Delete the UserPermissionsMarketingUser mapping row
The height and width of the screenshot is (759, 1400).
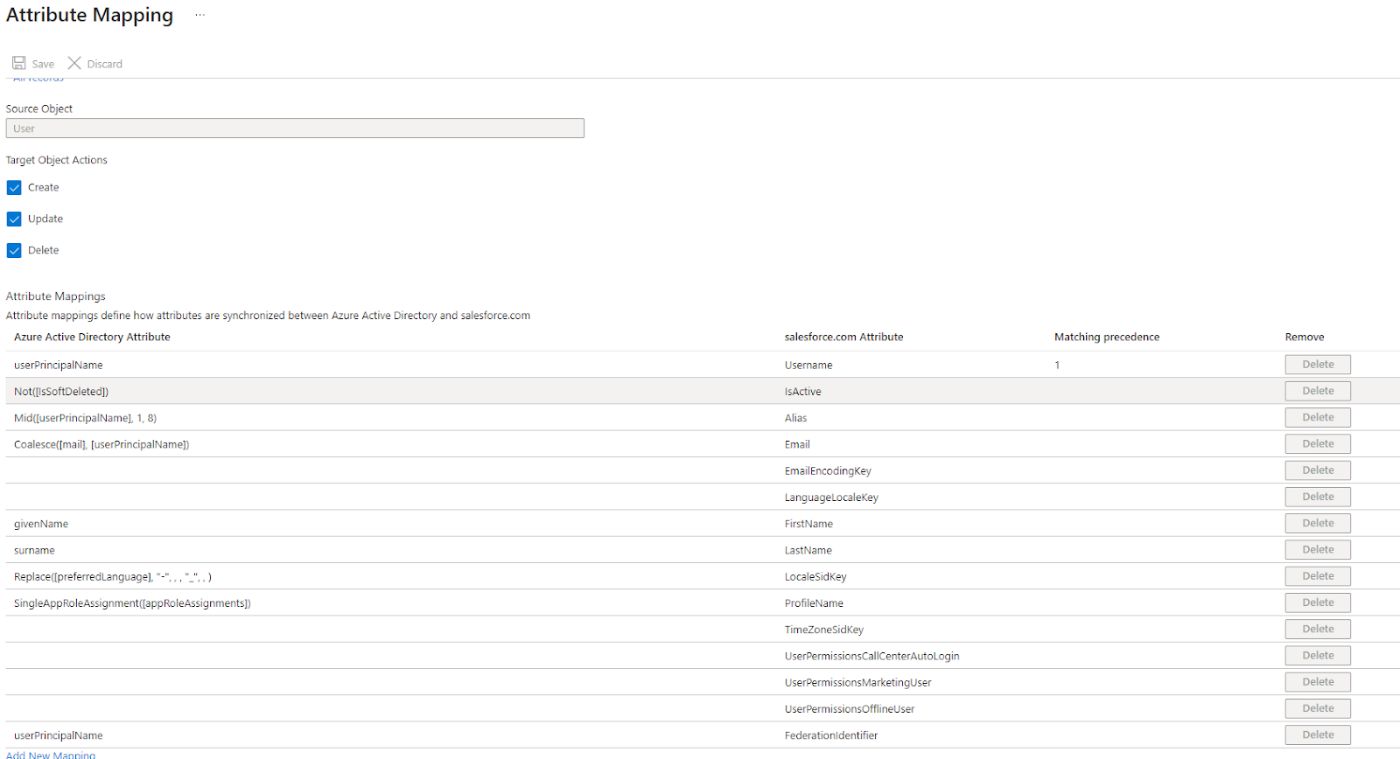(x=1317, y=682)
